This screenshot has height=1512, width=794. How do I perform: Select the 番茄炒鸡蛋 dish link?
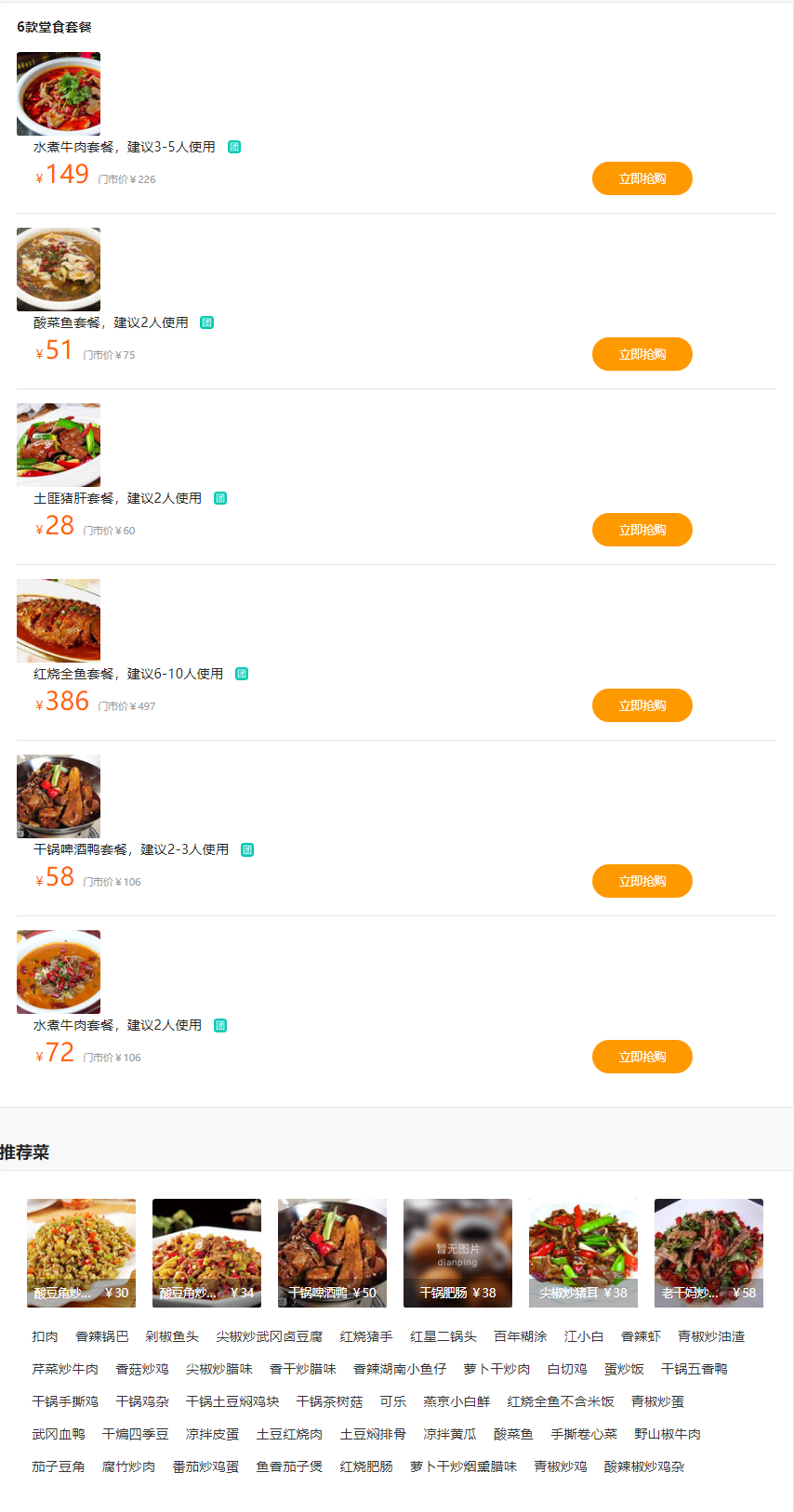205,1466
